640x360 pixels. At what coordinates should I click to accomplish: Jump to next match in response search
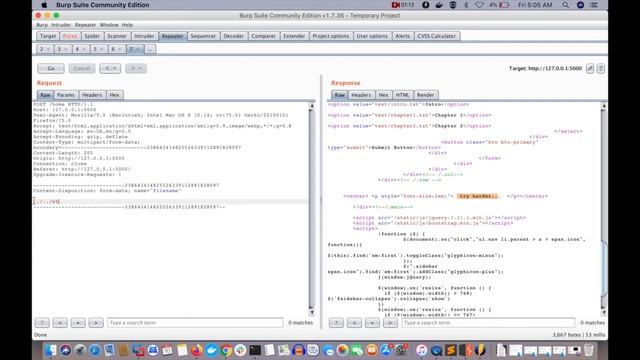click(390, 323)
